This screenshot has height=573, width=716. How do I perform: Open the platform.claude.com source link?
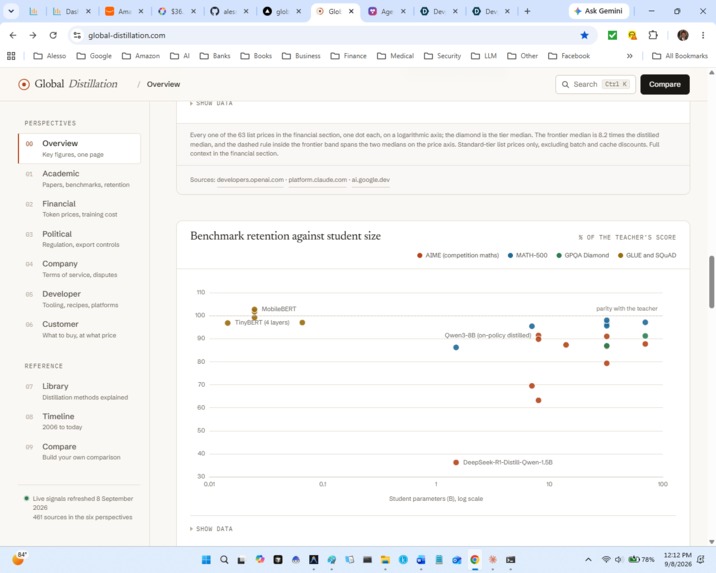[318, 180]
